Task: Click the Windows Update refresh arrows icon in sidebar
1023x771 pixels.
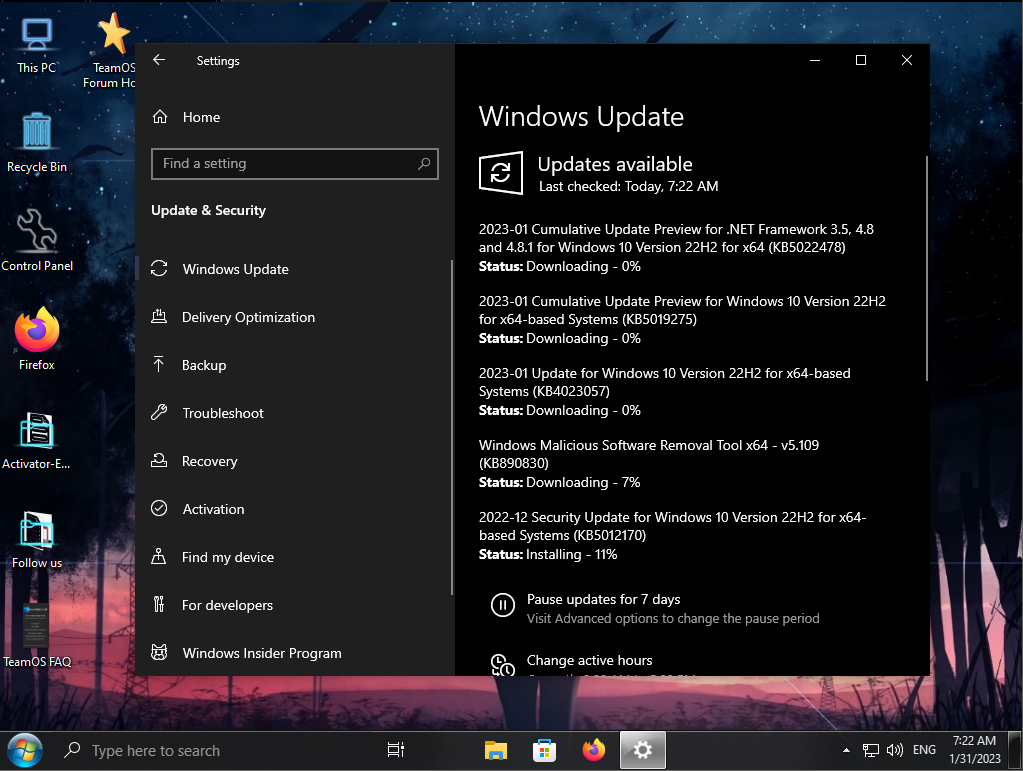Action: [x=159, y=268]
